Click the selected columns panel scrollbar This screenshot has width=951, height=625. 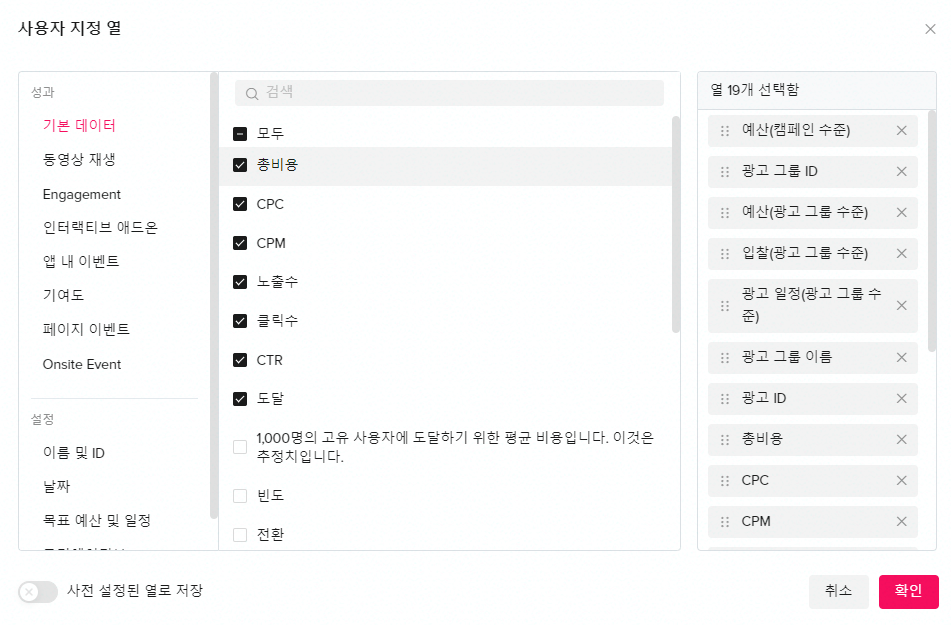point(932,231)
